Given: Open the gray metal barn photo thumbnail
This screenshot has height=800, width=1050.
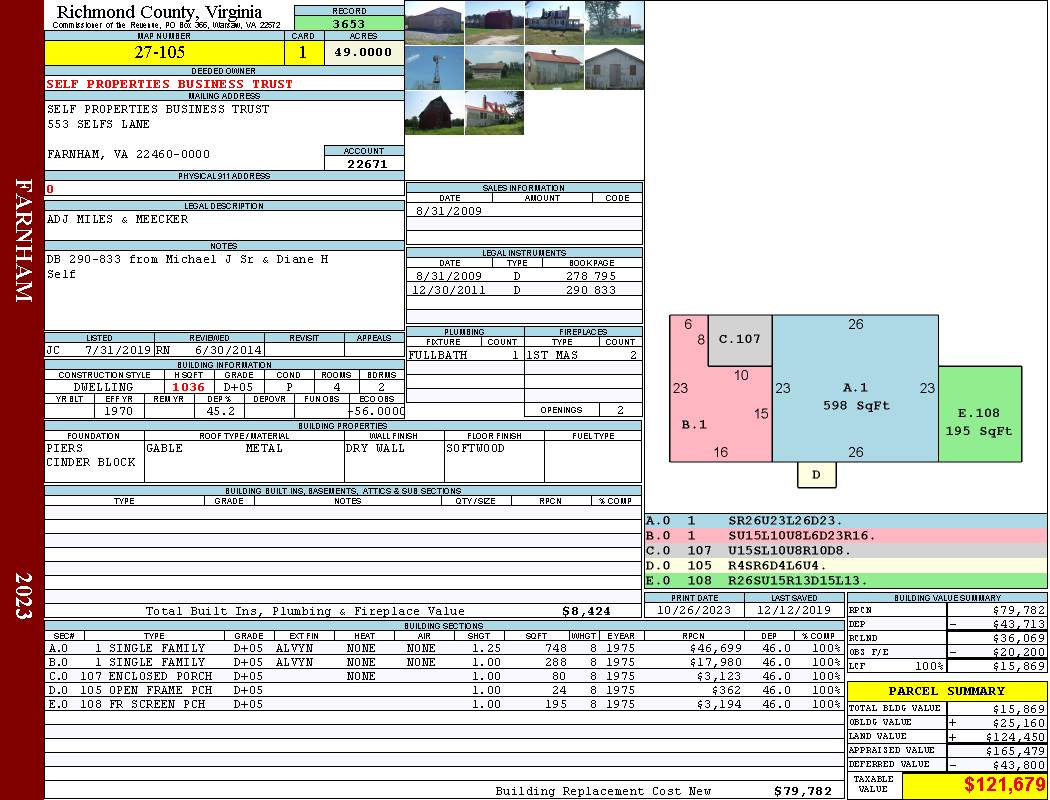Looking at the screenshot, I should click(x=435, y=23).
